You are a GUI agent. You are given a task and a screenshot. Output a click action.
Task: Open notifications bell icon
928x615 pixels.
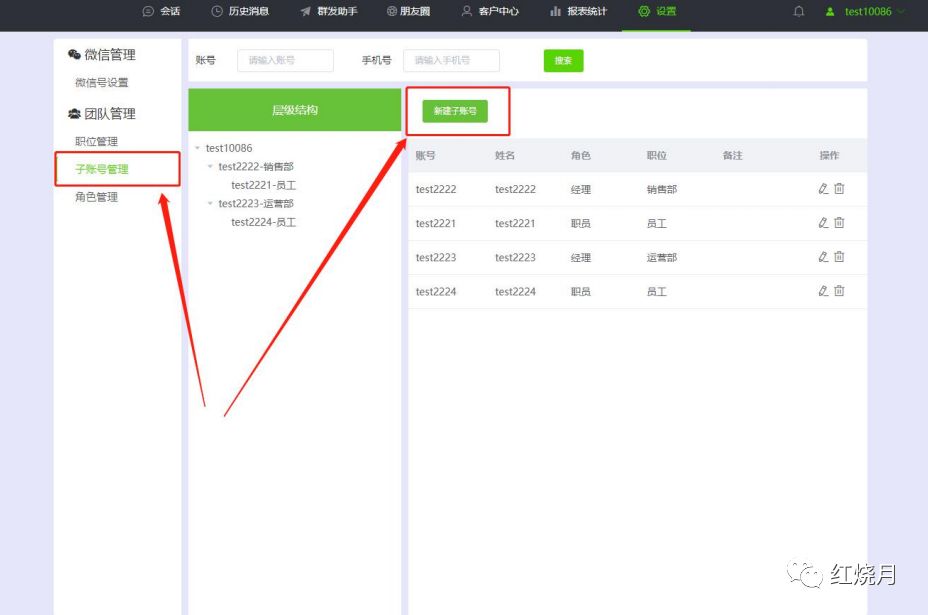coord(798,11)
